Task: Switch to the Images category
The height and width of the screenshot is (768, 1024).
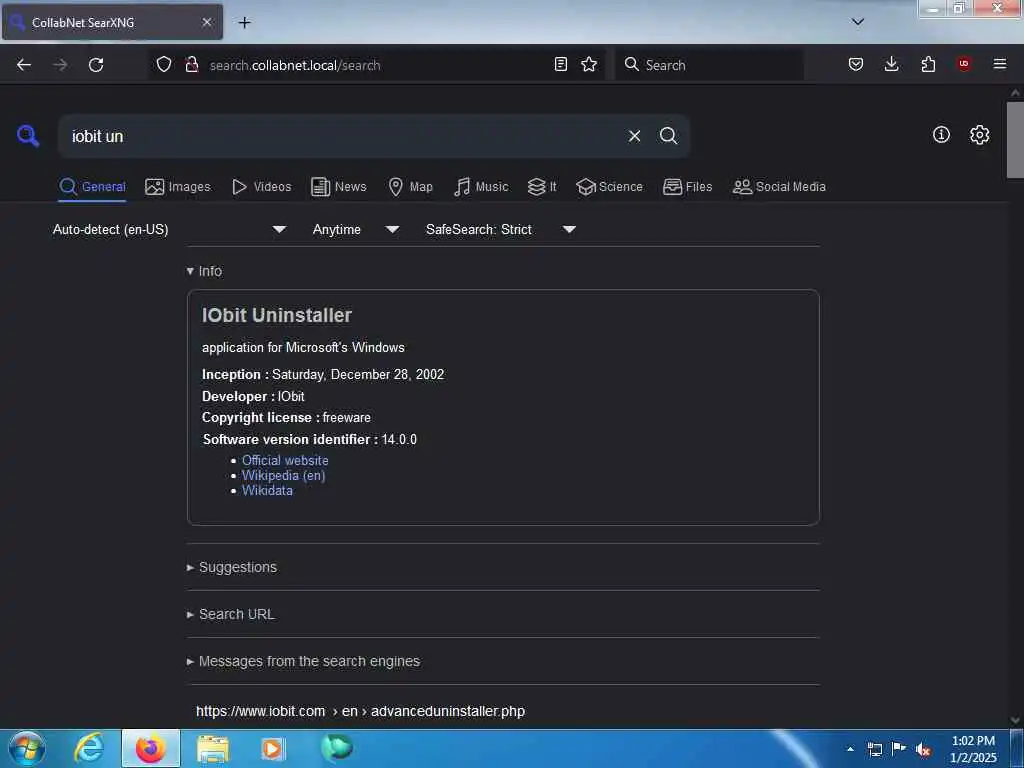Action: tap(178, 187)
